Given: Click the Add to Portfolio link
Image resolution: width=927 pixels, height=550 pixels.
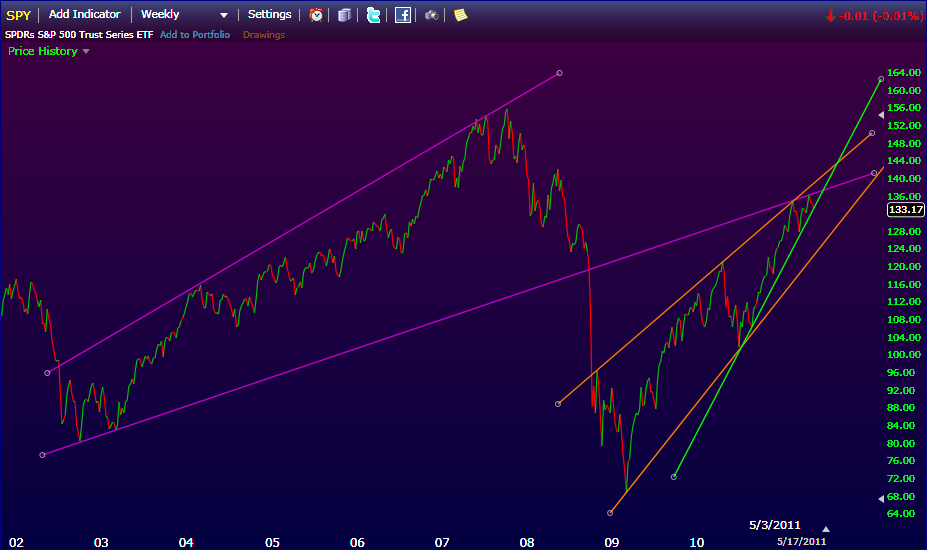Looking at the screenshot, I should [x=195, y=35].
